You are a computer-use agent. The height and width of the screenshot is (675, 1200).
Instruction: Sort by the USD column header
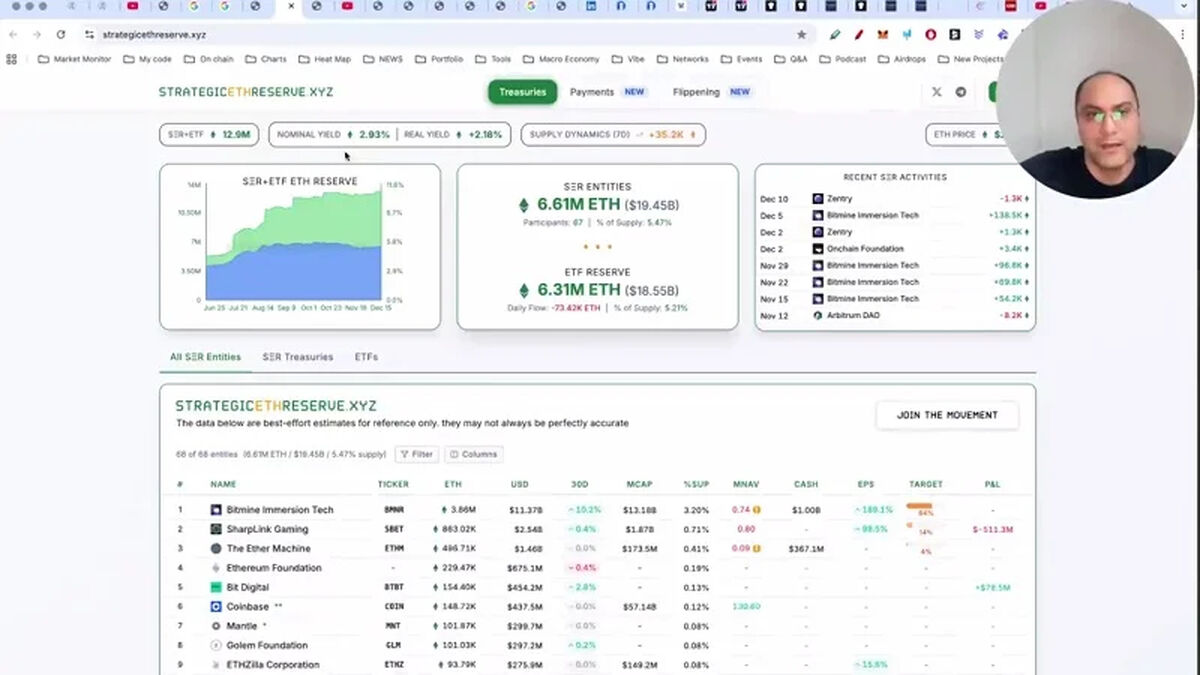[x=519, y=484]
